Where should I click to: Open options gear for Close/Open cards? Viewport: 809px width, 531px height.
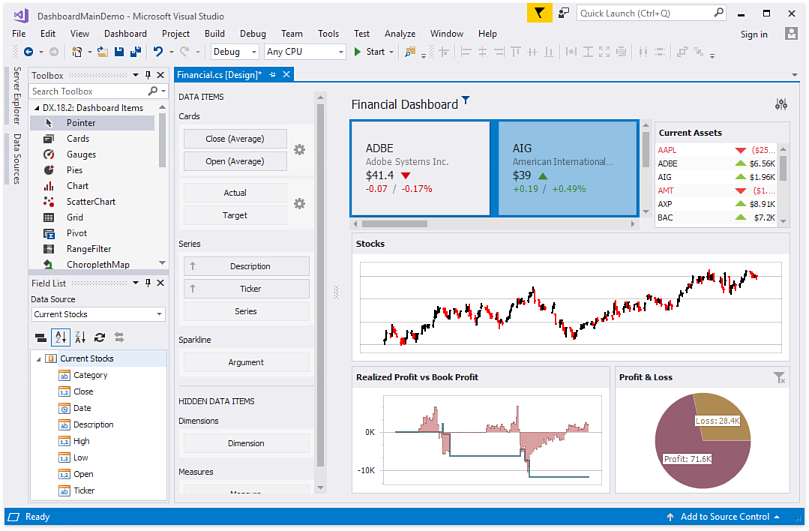299,150
